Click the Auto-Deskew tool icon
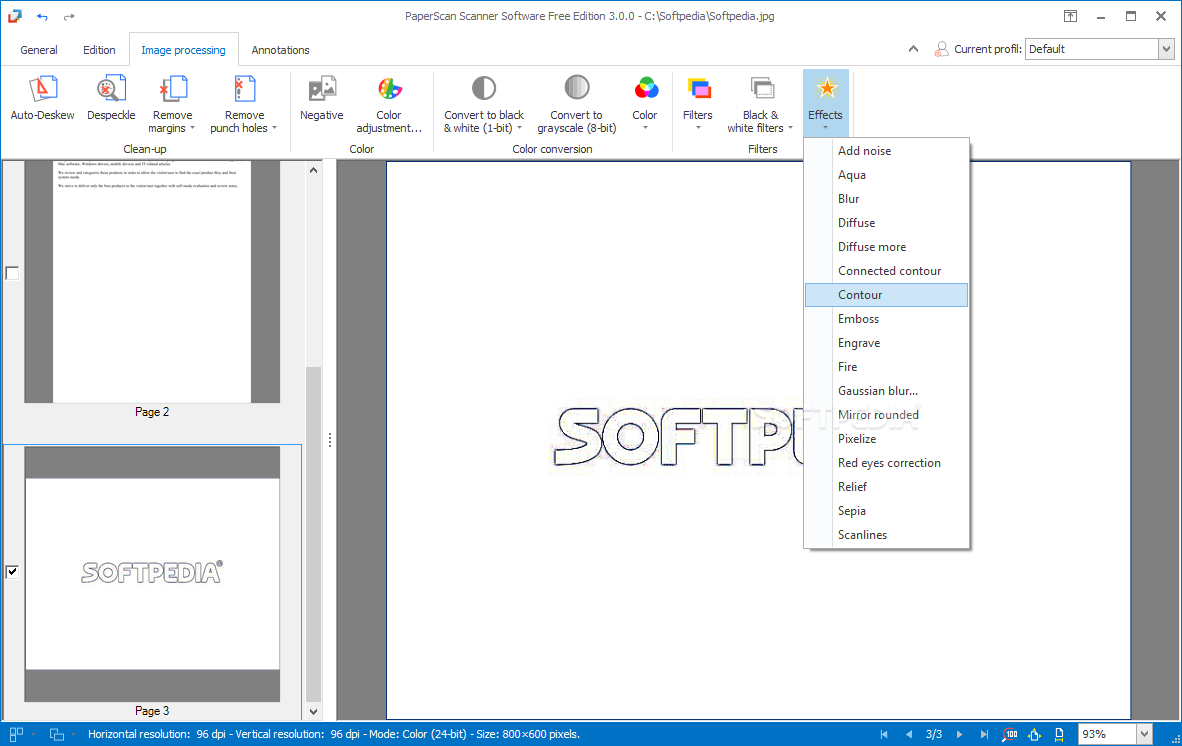Screen dimensions: 1182x746 pos(42,89)
